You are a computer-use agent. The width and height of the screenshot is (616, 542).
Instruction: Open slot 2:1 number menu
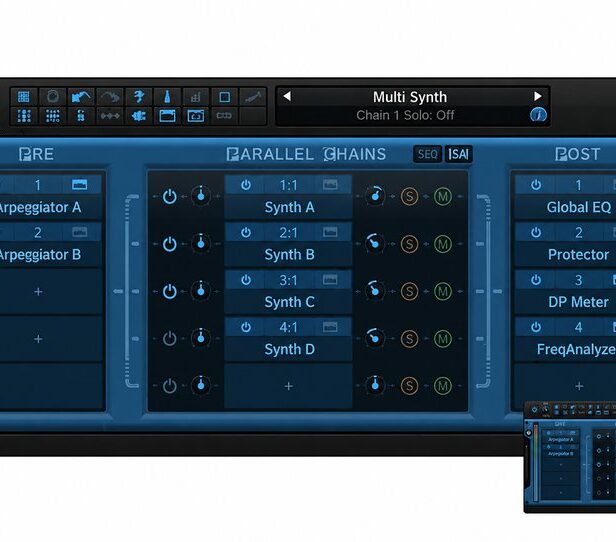[x=288, y=233]
